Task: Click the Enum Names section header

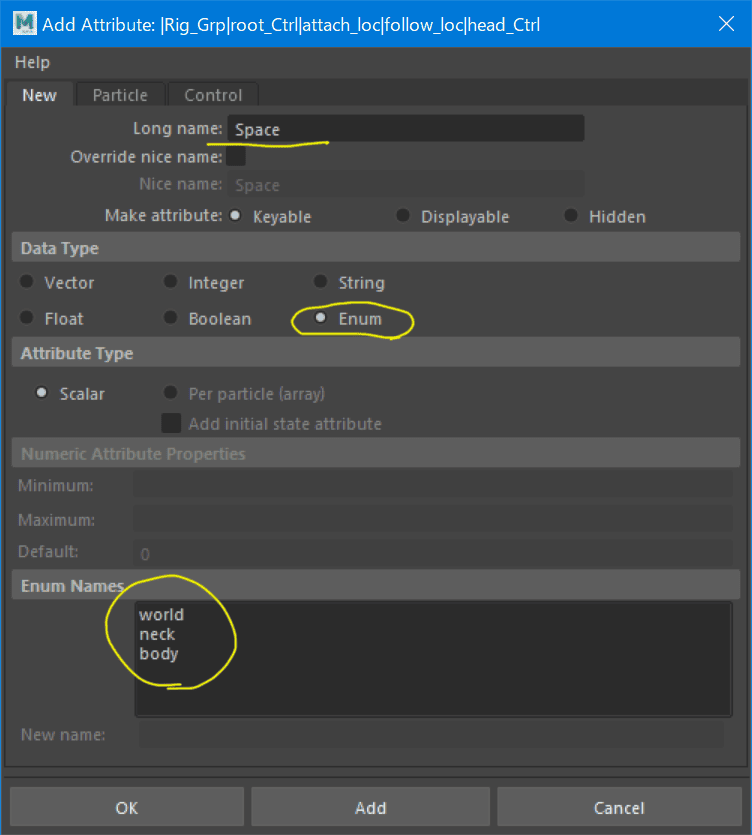Action: 376,585
